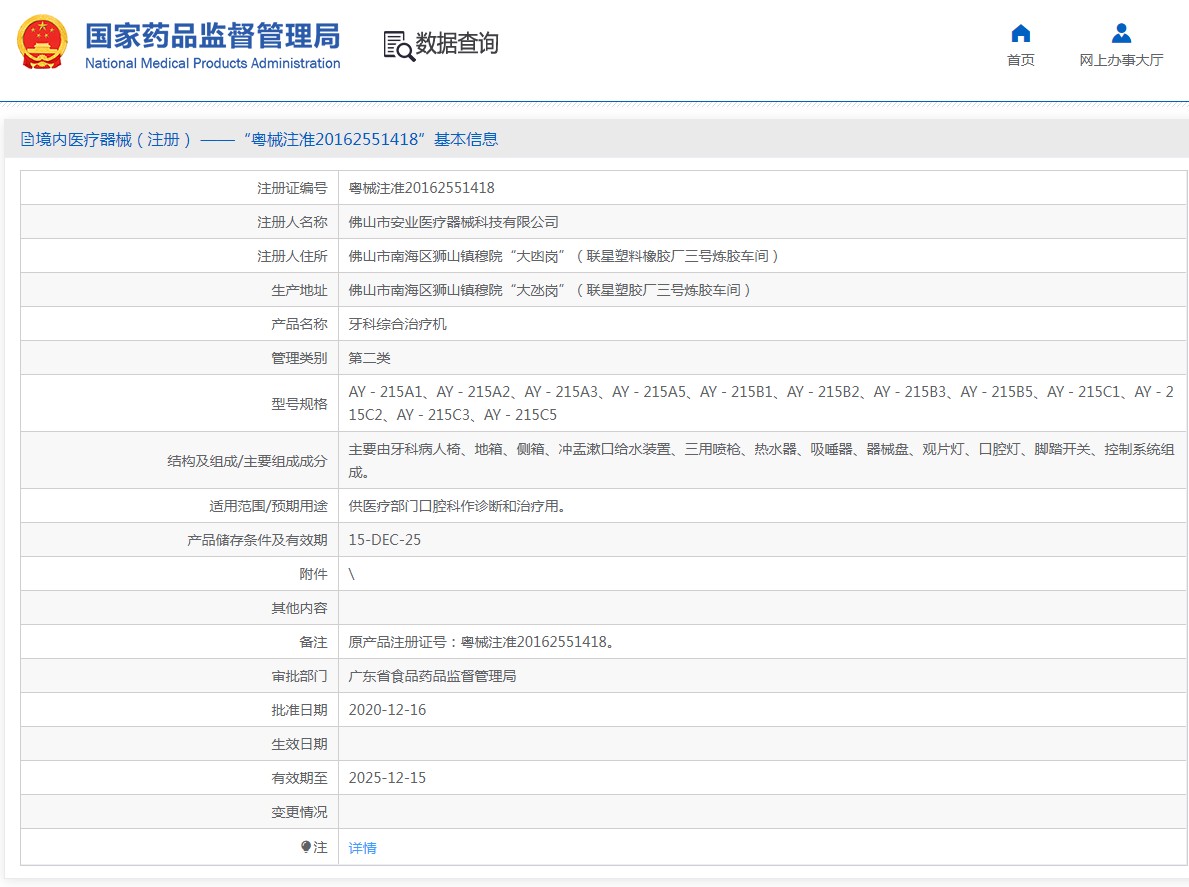Click the 数据查询 magnifier document icon

click(x=398, y=45)
